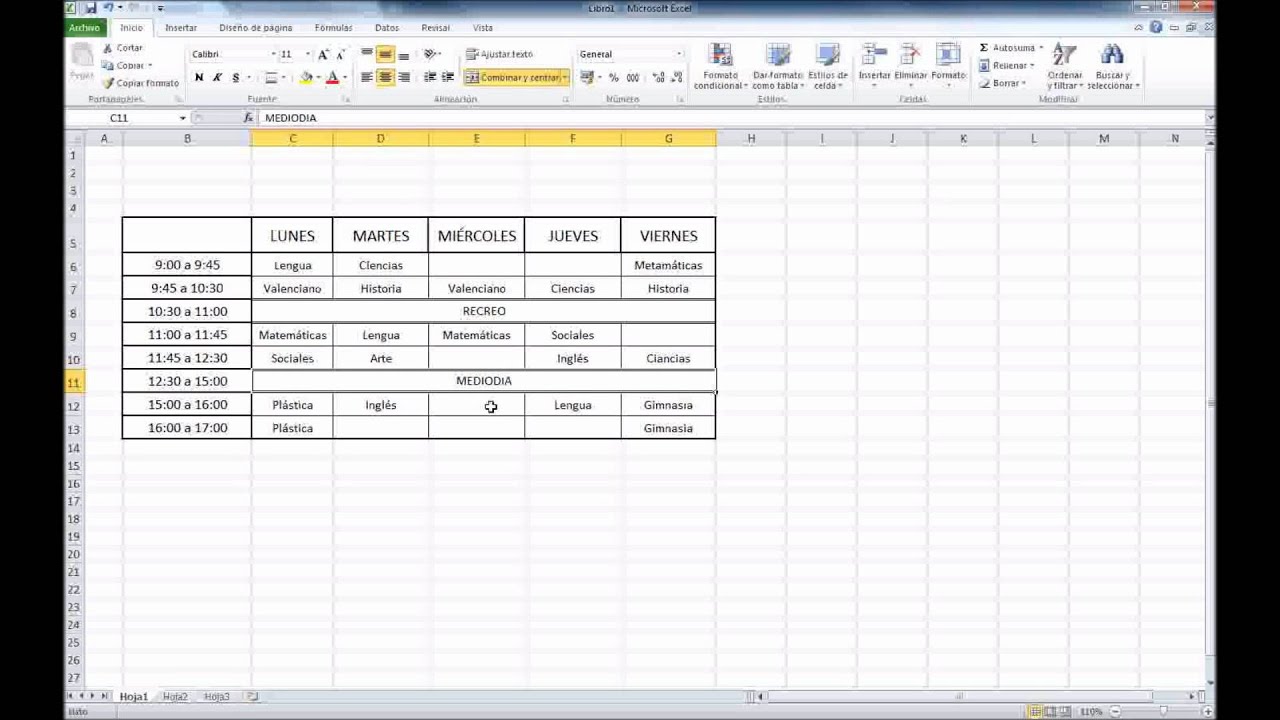Click the 110% zoom level button
Screen dimensions: 1280x720
pos(1091,711)
